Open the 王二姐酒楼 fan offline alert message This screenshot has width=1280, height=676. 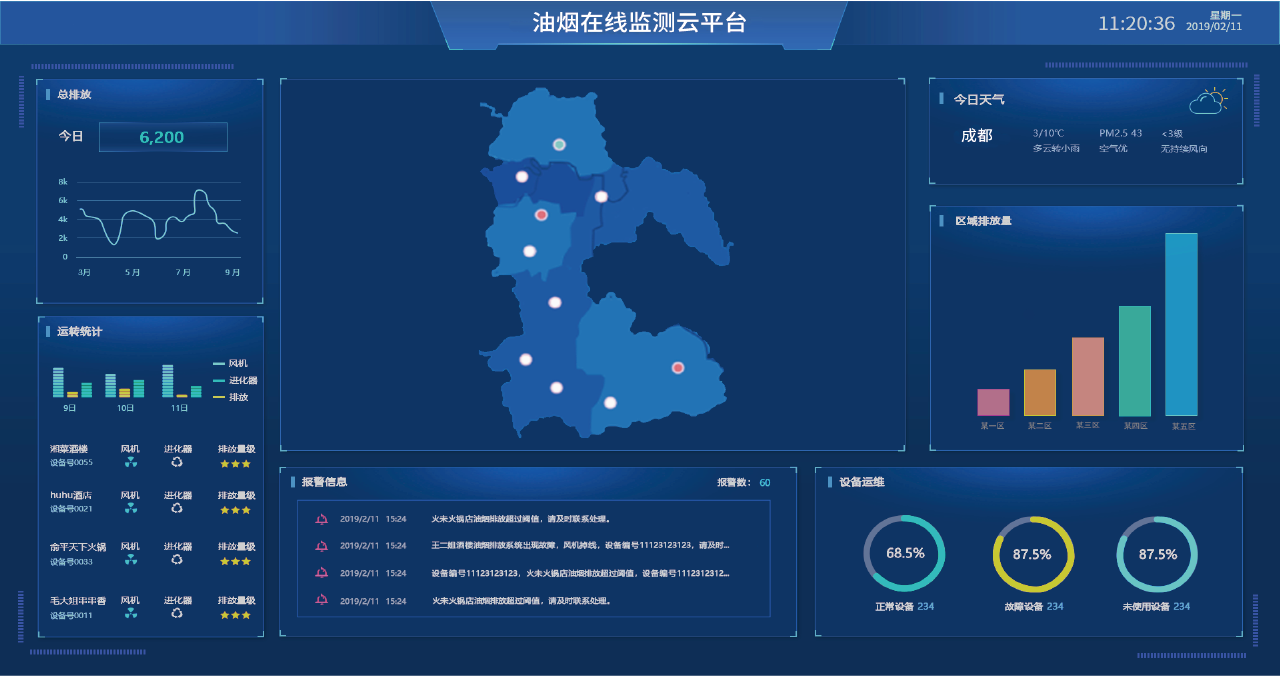coord(580,546)
